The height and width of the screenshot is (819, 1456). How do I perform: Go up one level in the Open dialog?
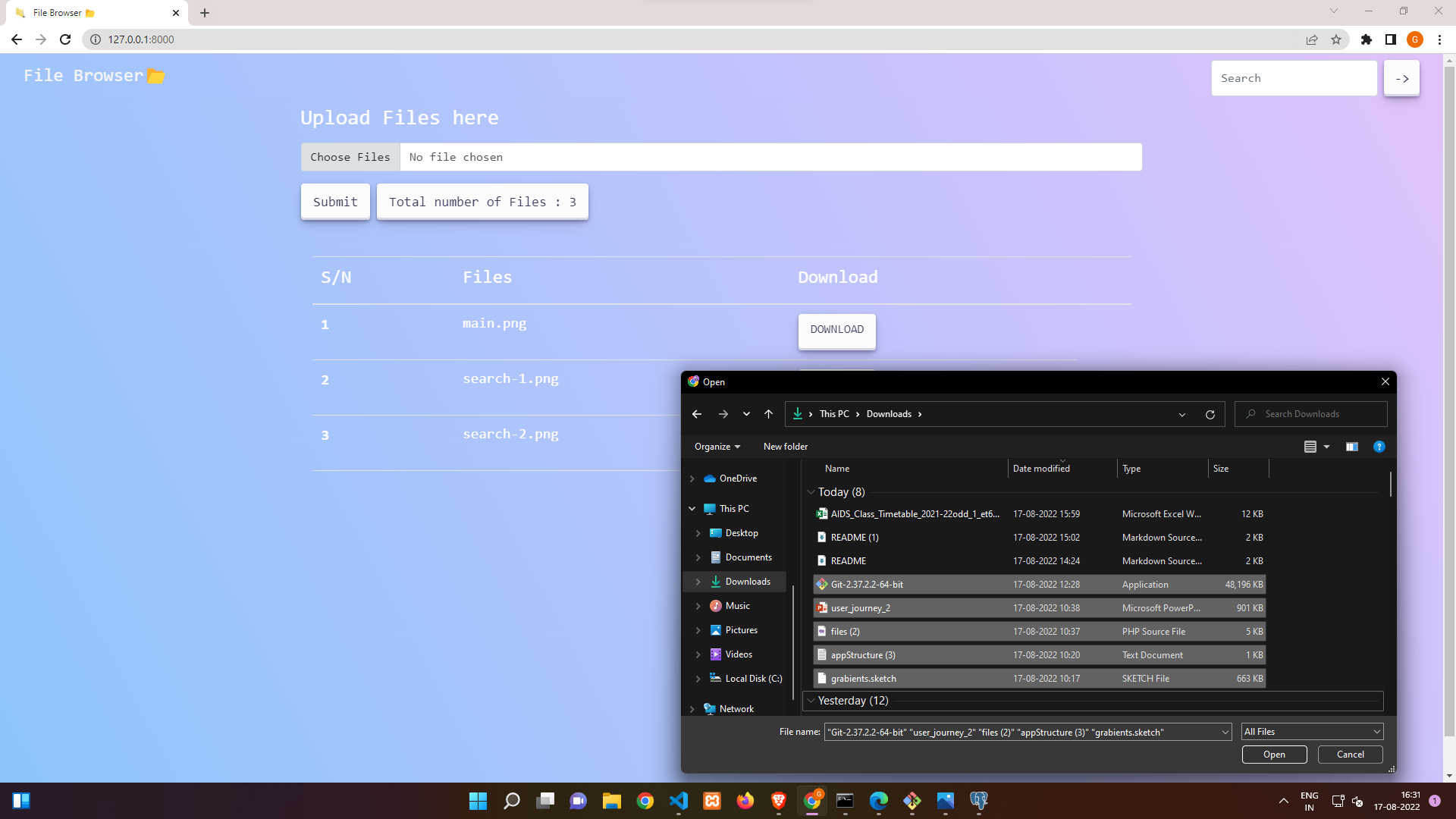[768, 414]
